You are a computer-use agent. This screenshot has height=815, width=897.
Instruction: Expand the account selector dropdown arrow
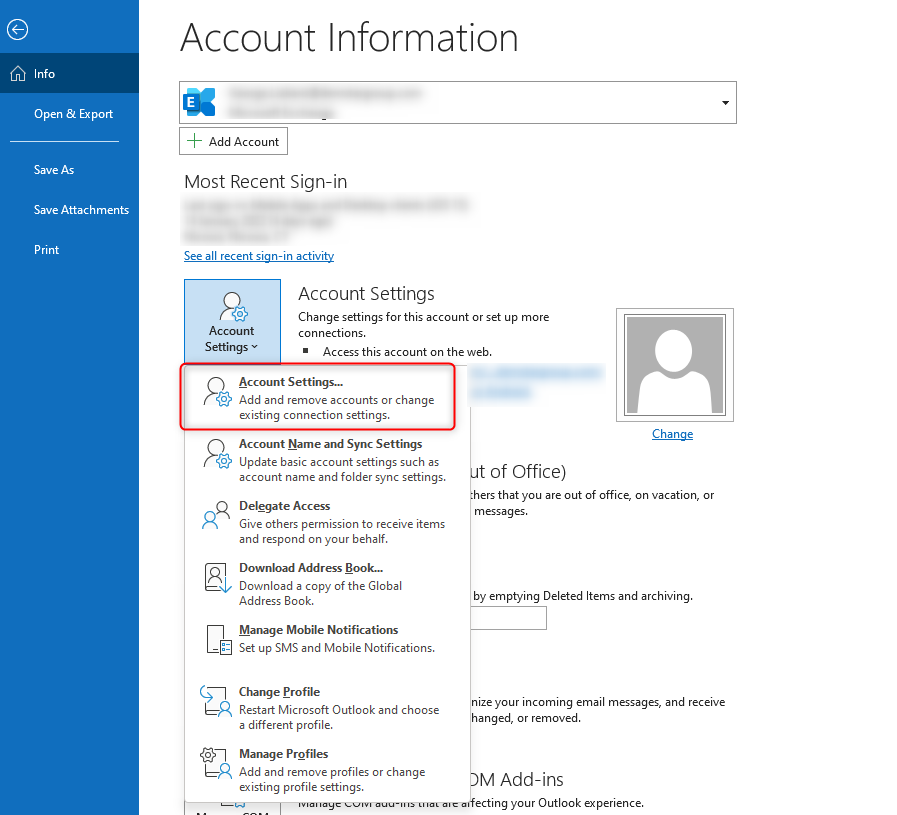(724, 103)
